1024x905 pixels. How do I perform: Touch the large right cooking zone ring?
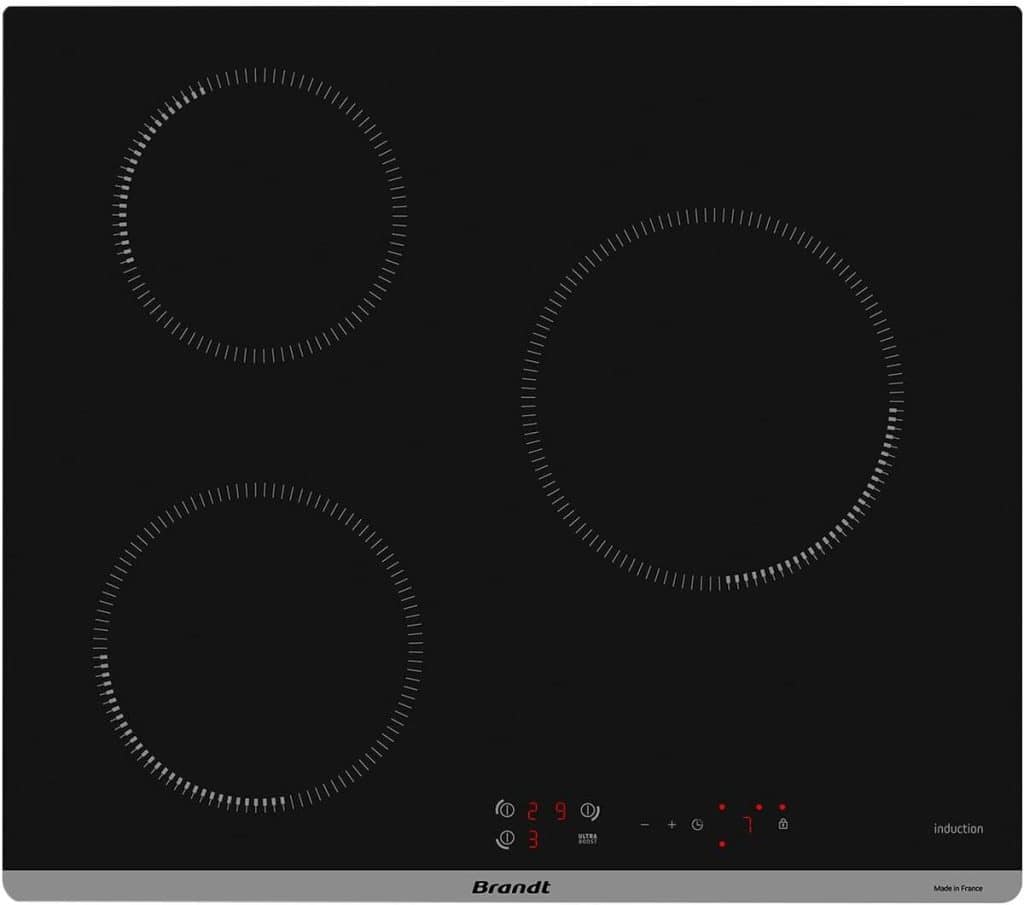tap(712, 400)
